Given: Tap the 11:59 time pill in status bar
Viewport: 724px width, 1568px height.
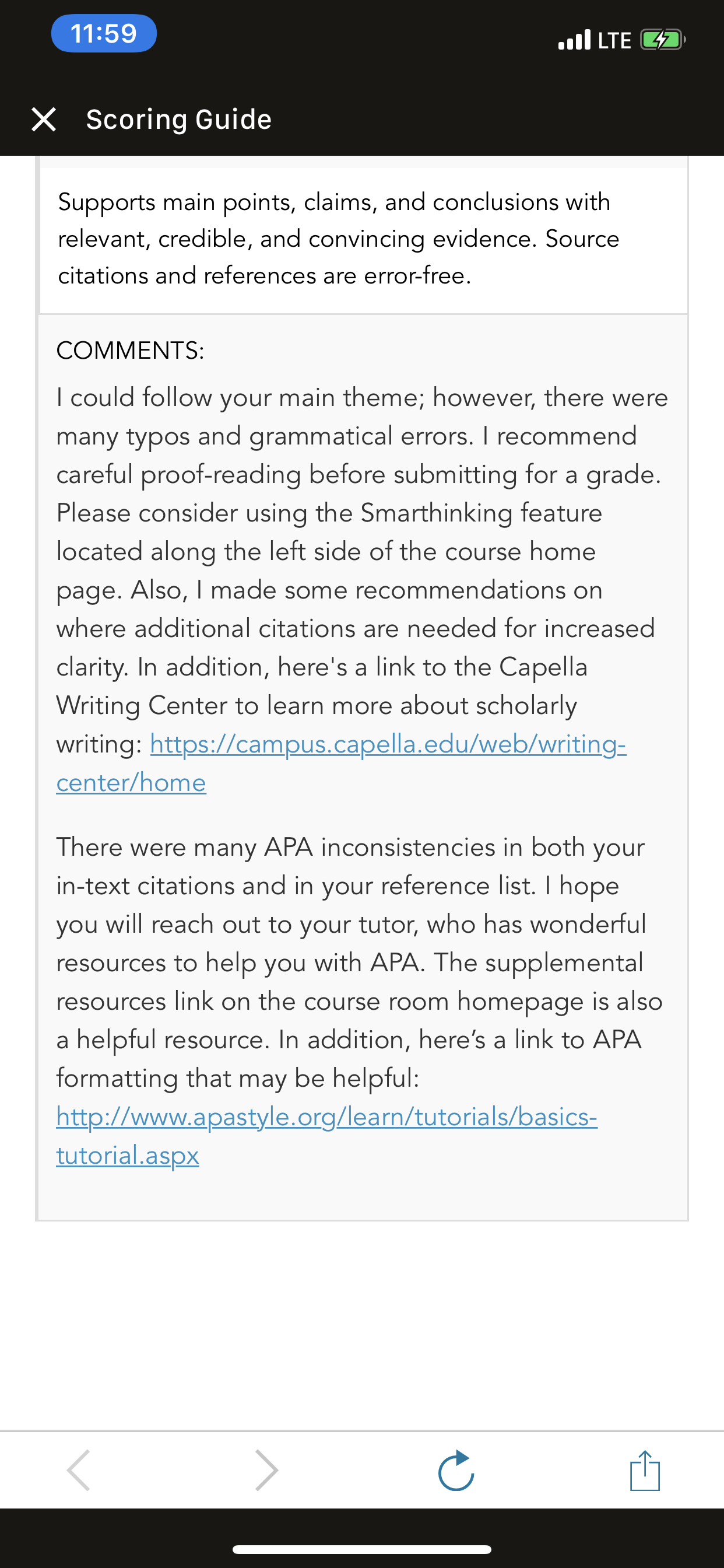Looking at the screenshot, I should click(104, 33).
